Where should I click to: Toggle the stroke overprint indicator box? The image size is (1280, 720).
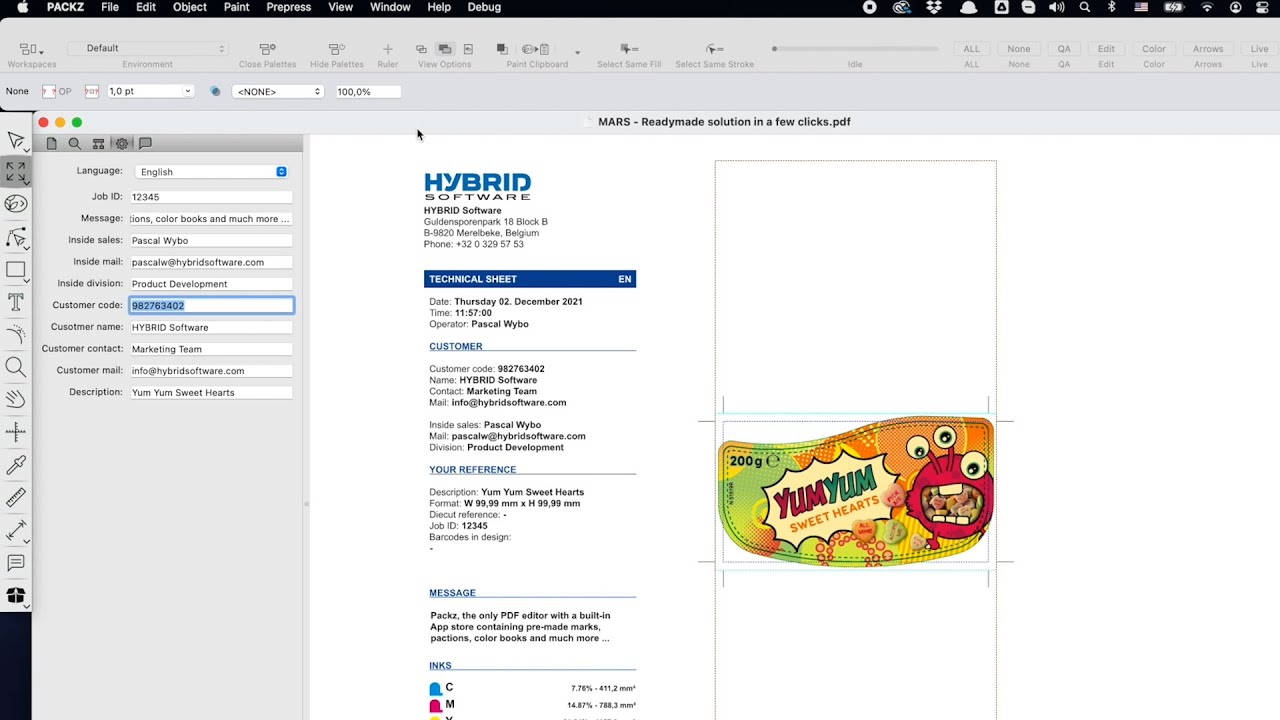coord(91,91)
